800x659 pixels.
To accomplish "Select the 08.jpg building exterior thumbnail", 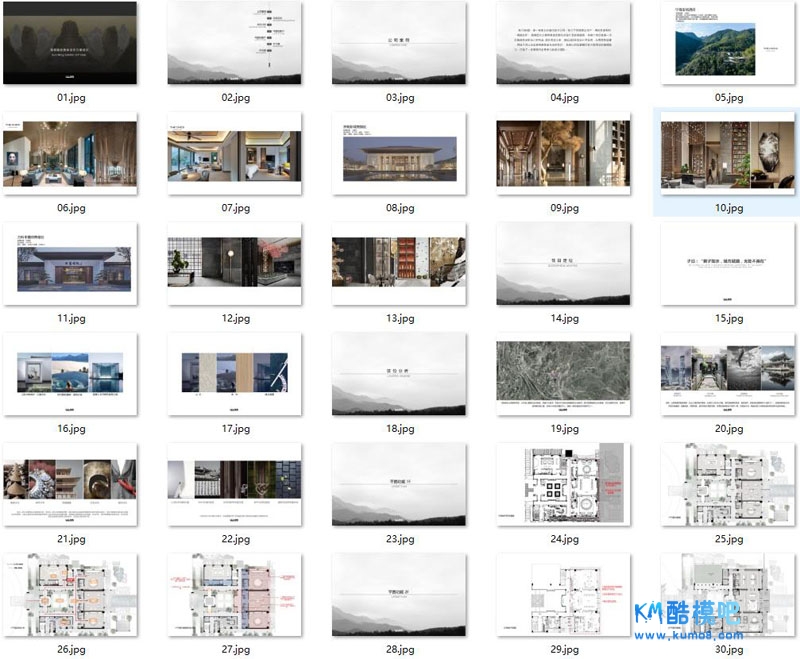I will tap(398, 153).
